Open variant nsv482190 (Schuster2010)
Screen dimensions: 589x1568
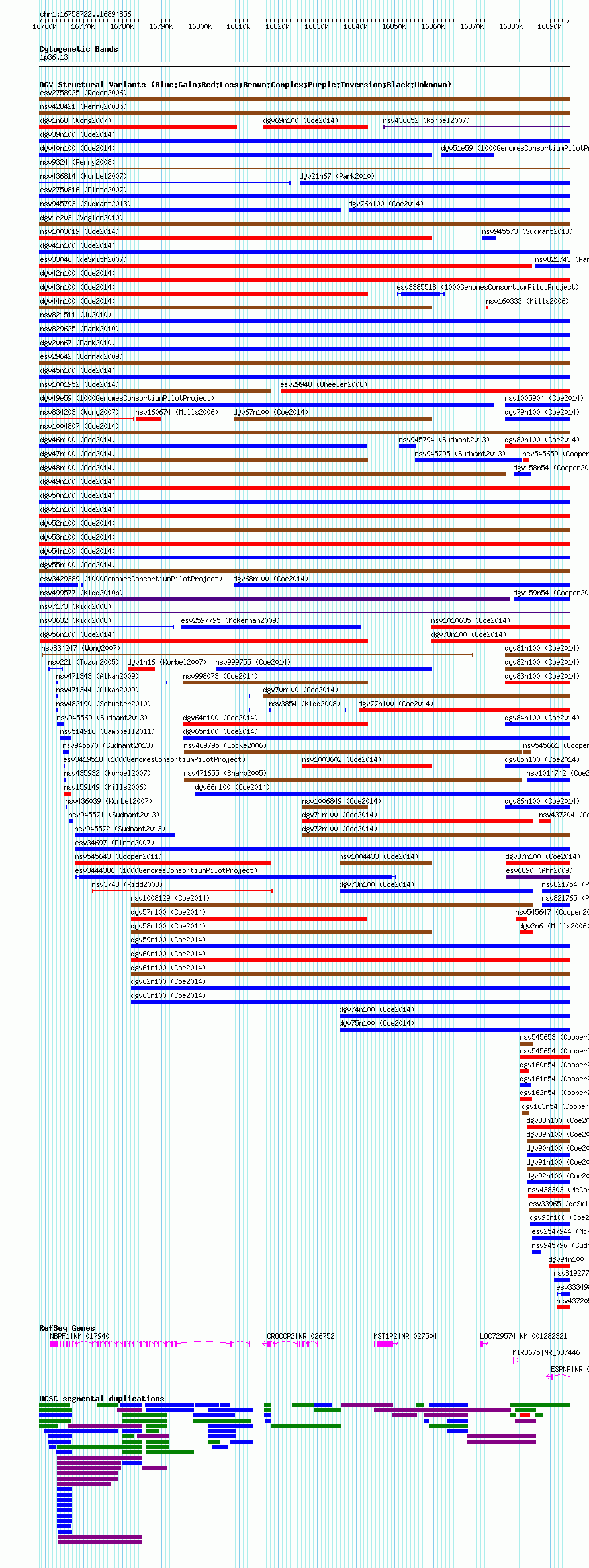(103, 704)
